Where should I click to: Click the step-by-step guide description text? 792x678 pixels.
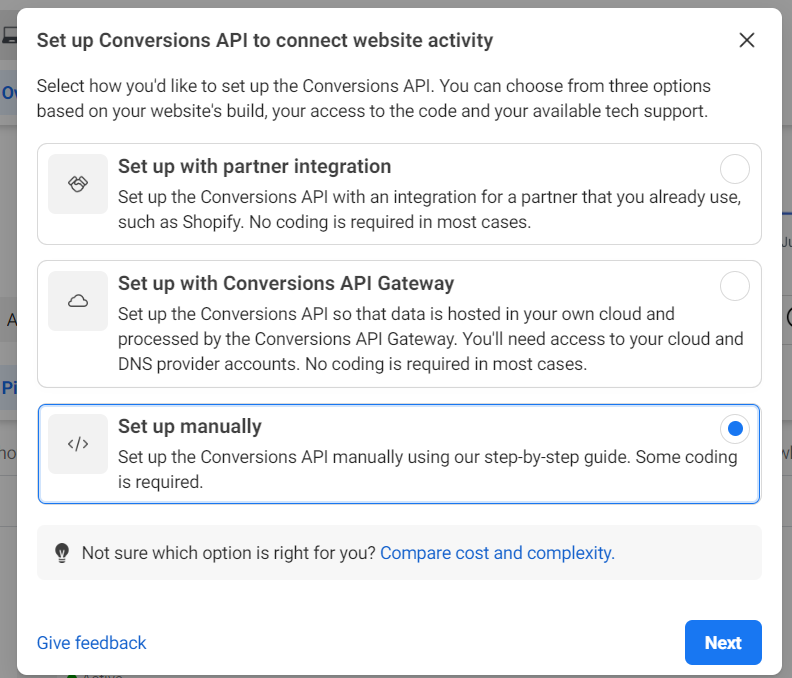(427, 469)
